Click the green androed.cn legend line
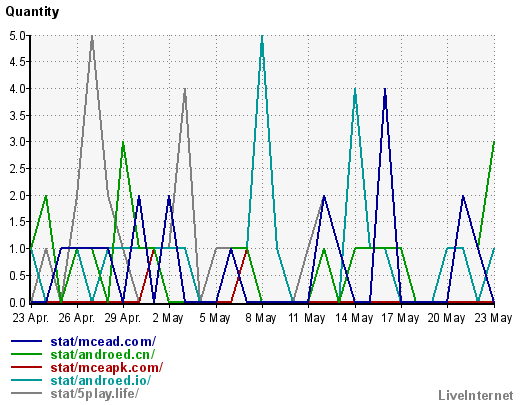 click(x=27, y=354)
